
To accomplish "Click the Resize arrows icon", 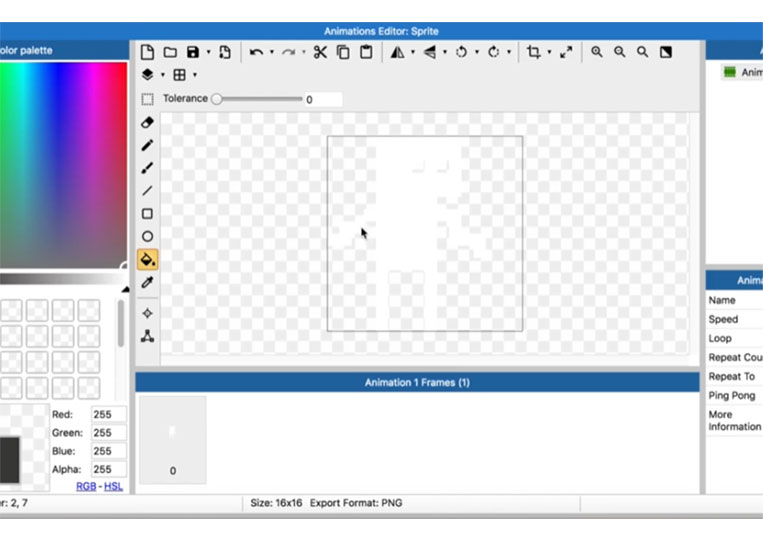I will 566,52.
